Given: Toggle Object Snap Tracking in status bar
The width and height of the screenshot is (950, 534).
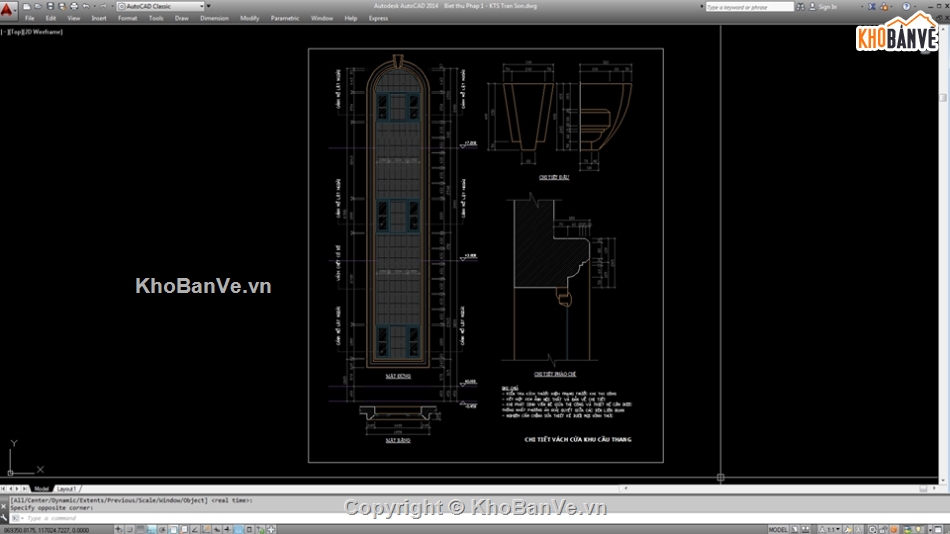Looking at the screenshot, I should pos(195,529).
